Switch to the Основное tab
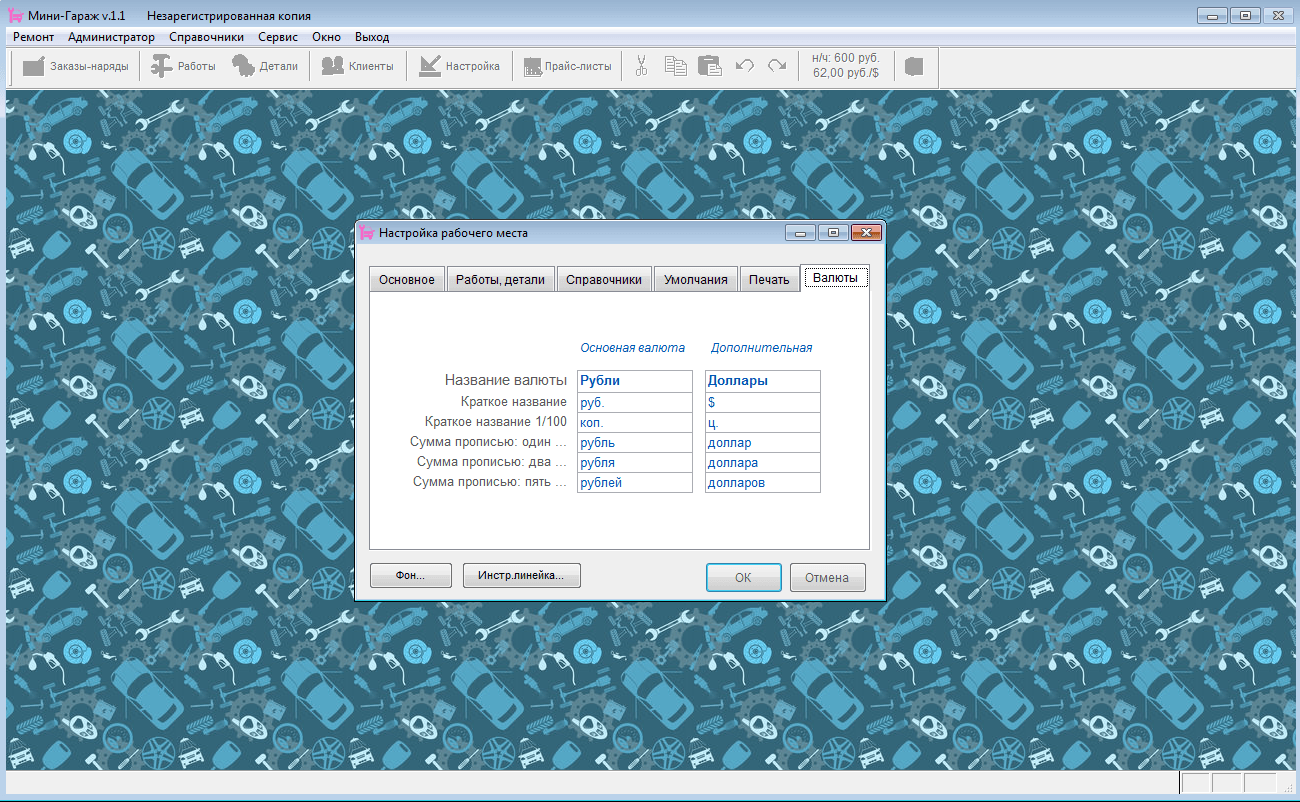Viewport: 1300px width, 802px height. [407, 279]
